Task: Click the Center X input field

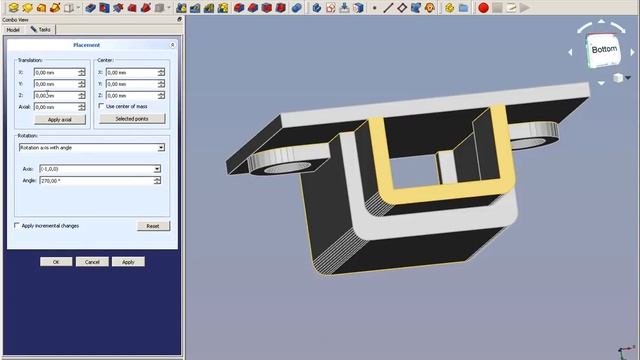Action: pos(132,72)
